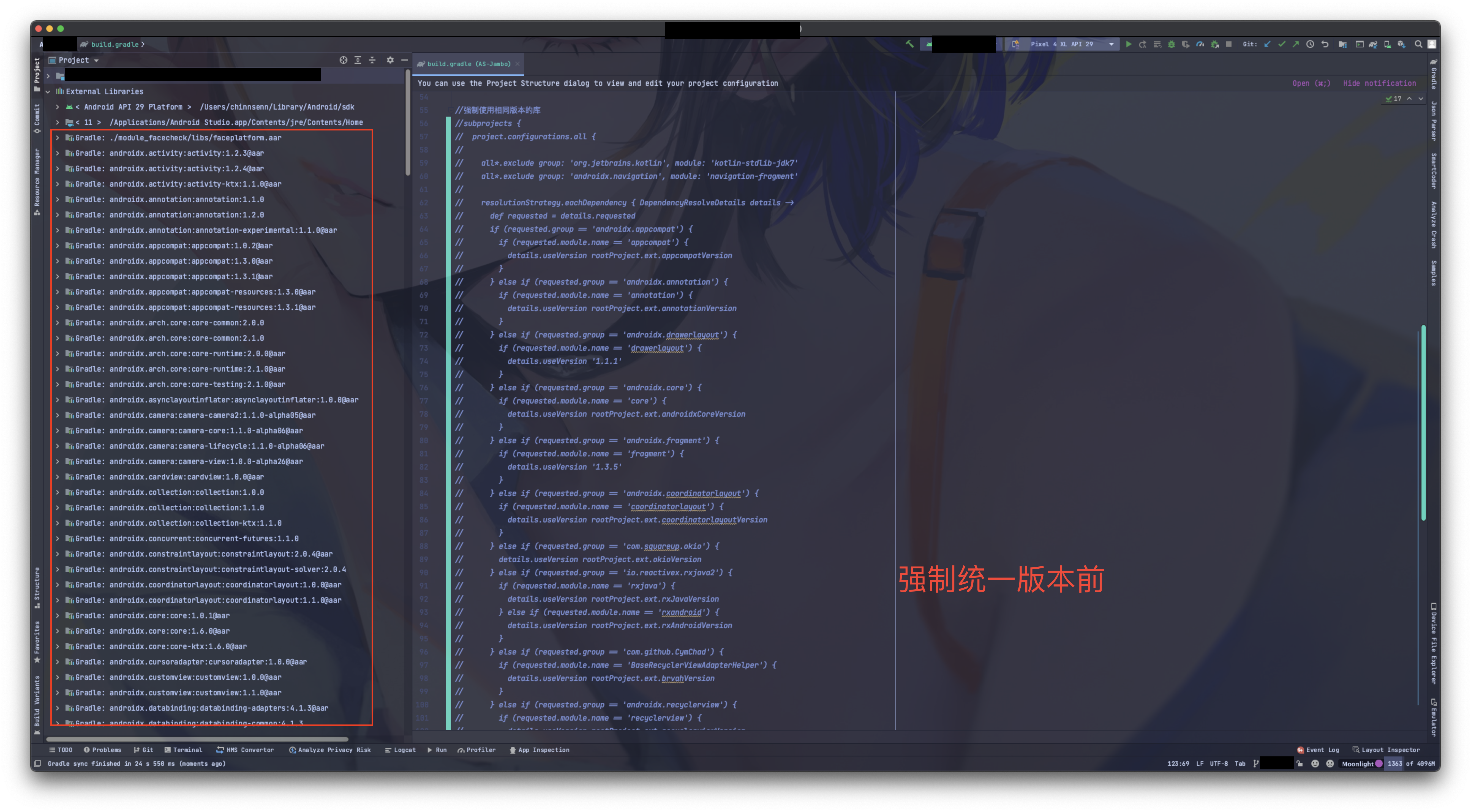The image size is (1471, 812).
Task: Click the Make Project hammer icon
Action: pyautogui.click(x=910, y=44)
